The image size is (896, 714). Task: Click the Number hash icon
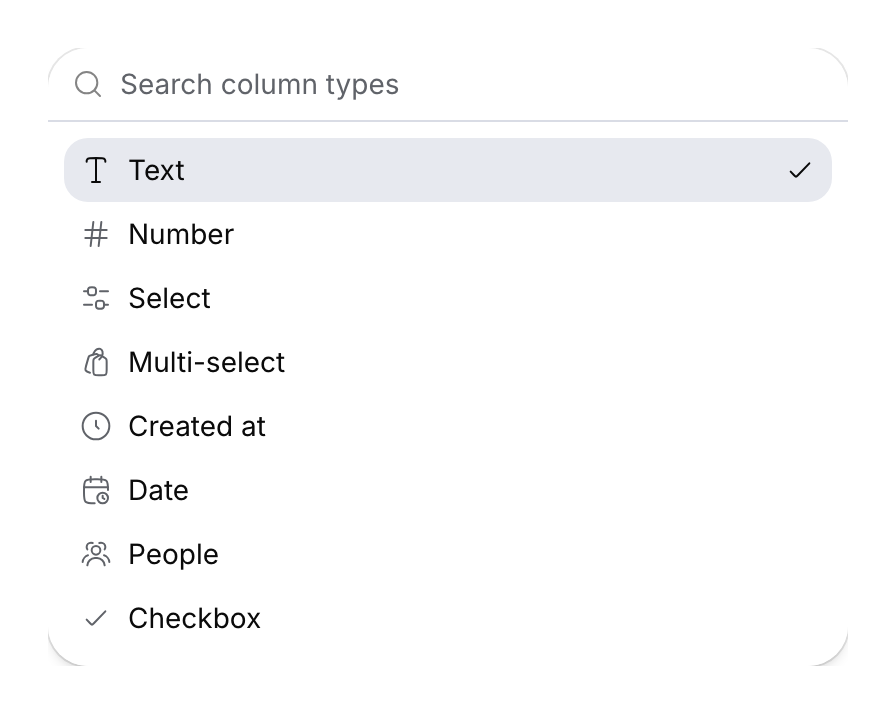click(x=96, y=234)
